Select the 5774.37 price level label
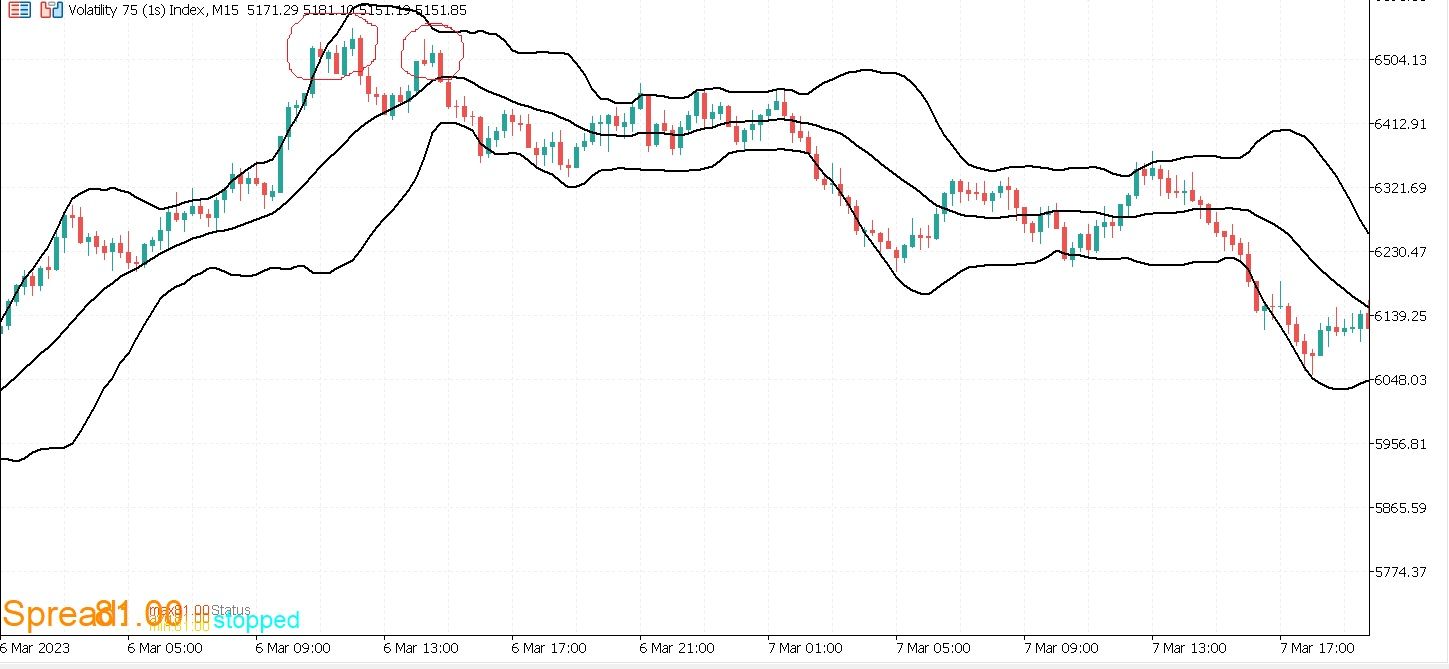The height and width of the screenshot is (669, 1449). [1402, 572]
